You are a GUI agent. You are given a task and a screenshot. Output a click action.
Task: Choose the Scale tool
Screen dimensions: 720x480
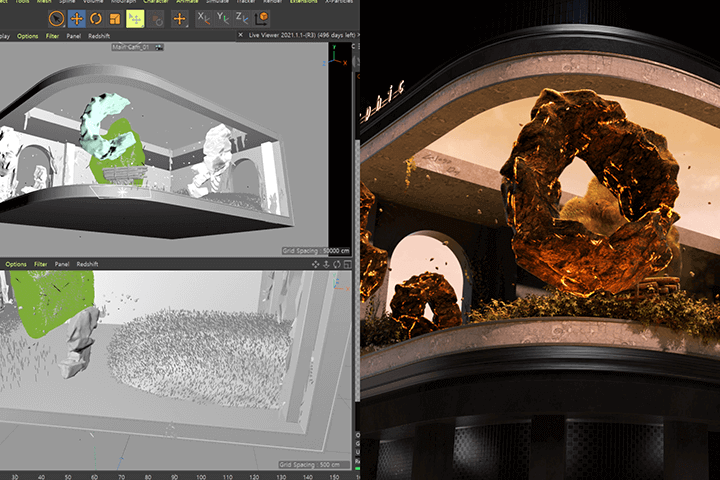[x=116, y=18]
